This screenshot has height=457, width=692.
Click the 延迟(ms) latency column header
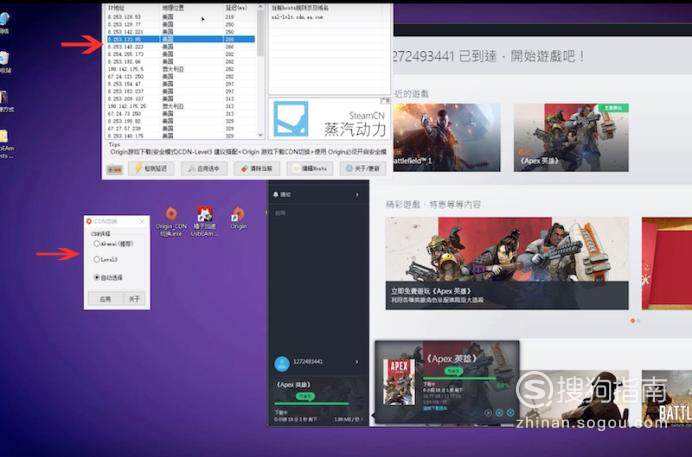coord(239,8)
